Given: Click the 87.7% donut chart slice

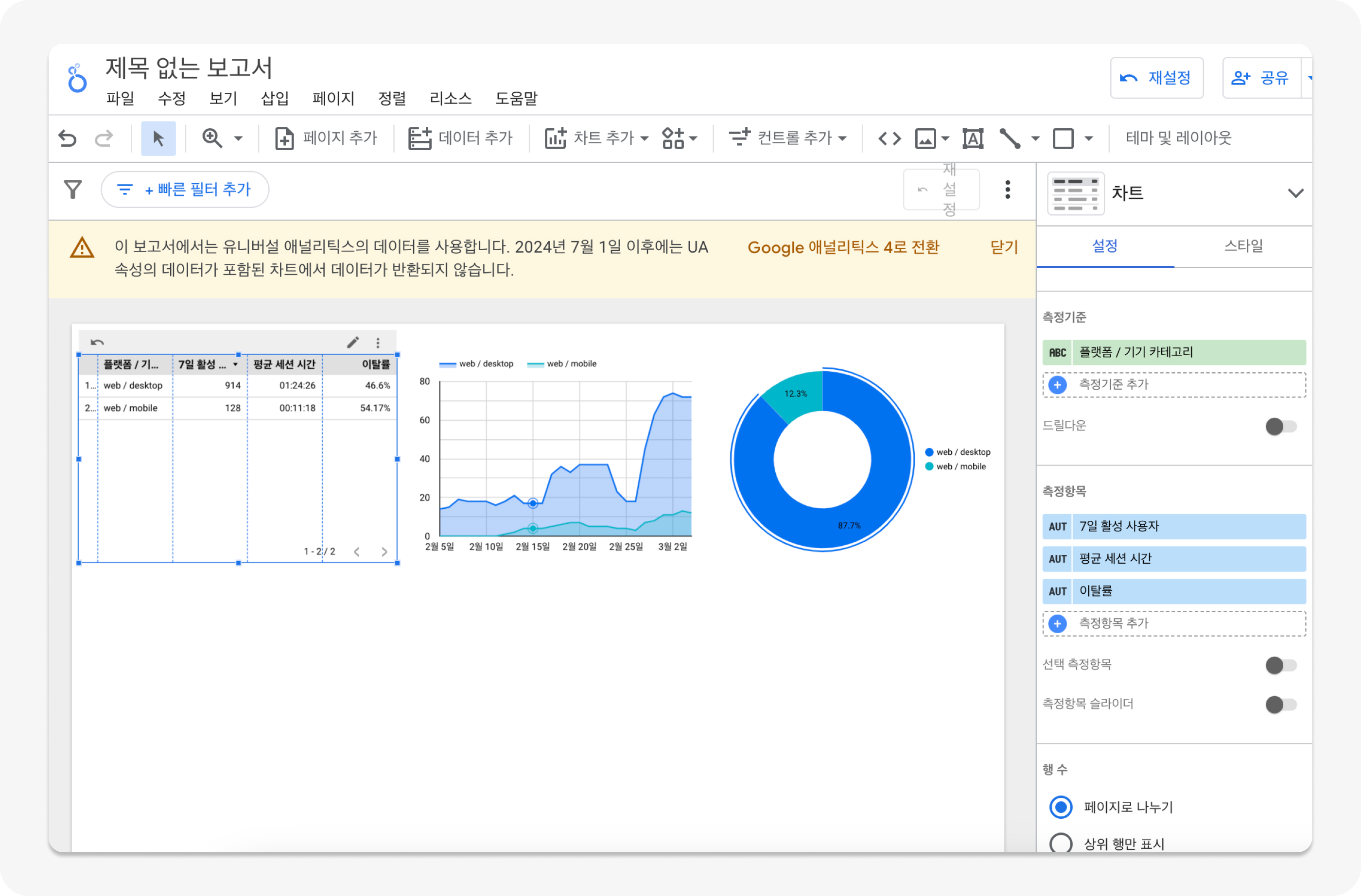Looking at the screenshot, I should tap(850, 525).
